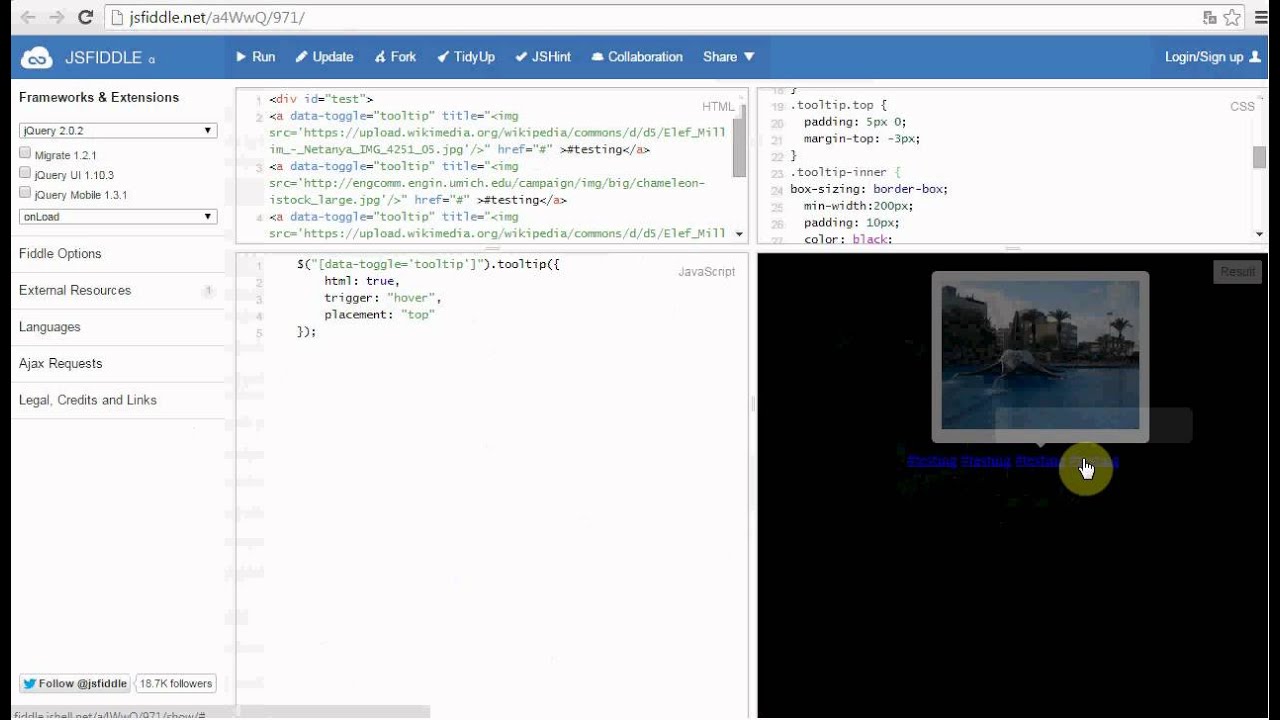Viewport: 1280px width, 720px height.
Task: Click Login/Sign up
Action: [x=1212, y=57]
